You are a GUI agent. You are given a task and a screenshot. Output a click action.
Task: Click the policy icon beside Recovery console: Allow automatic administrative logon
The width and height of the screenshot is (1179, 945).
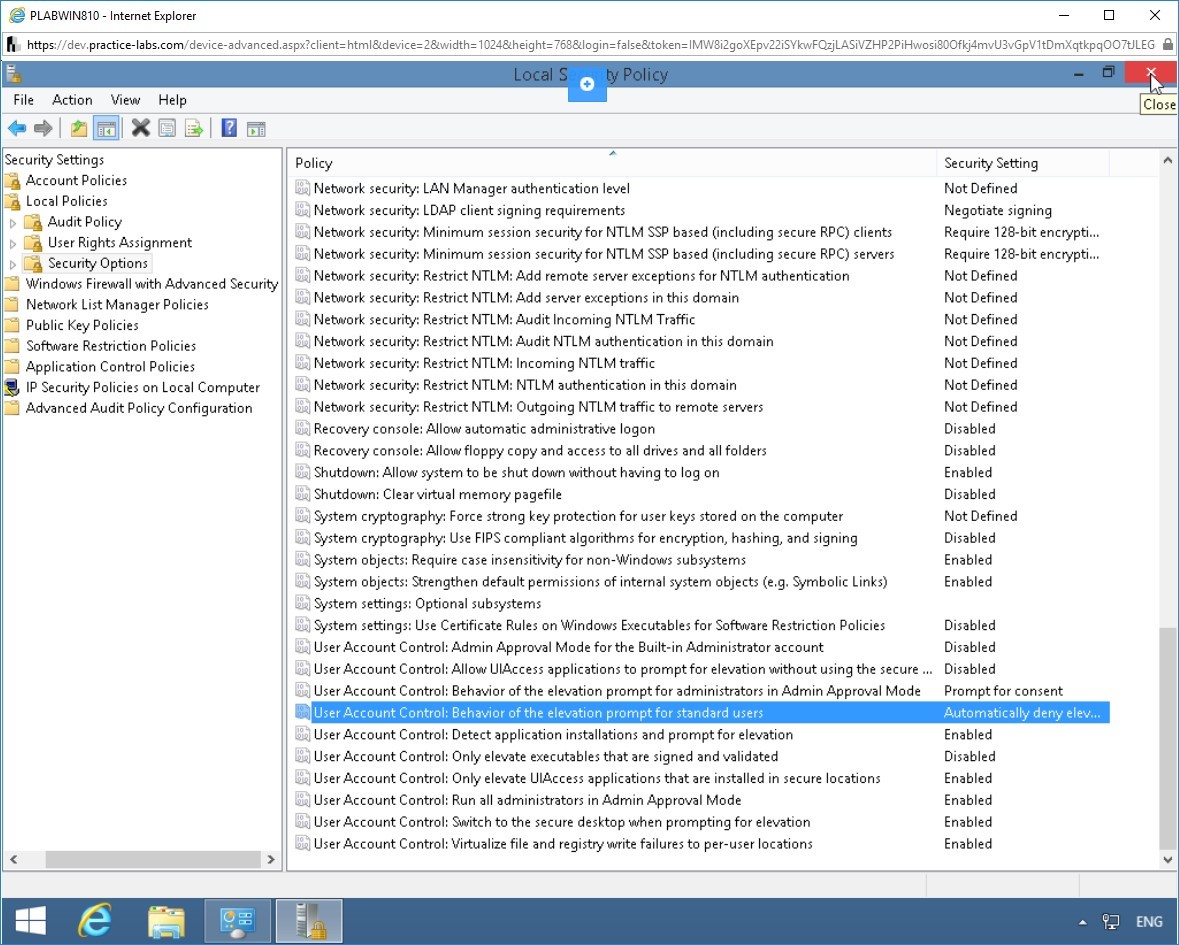[302, 429]
